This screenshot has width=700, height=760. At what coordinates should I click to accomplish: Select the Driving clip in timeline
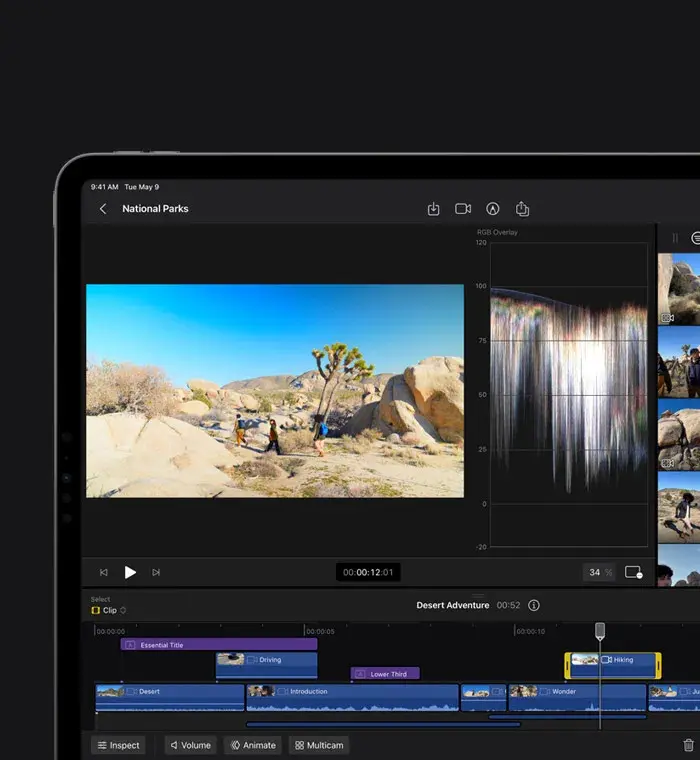pos(267,665)
